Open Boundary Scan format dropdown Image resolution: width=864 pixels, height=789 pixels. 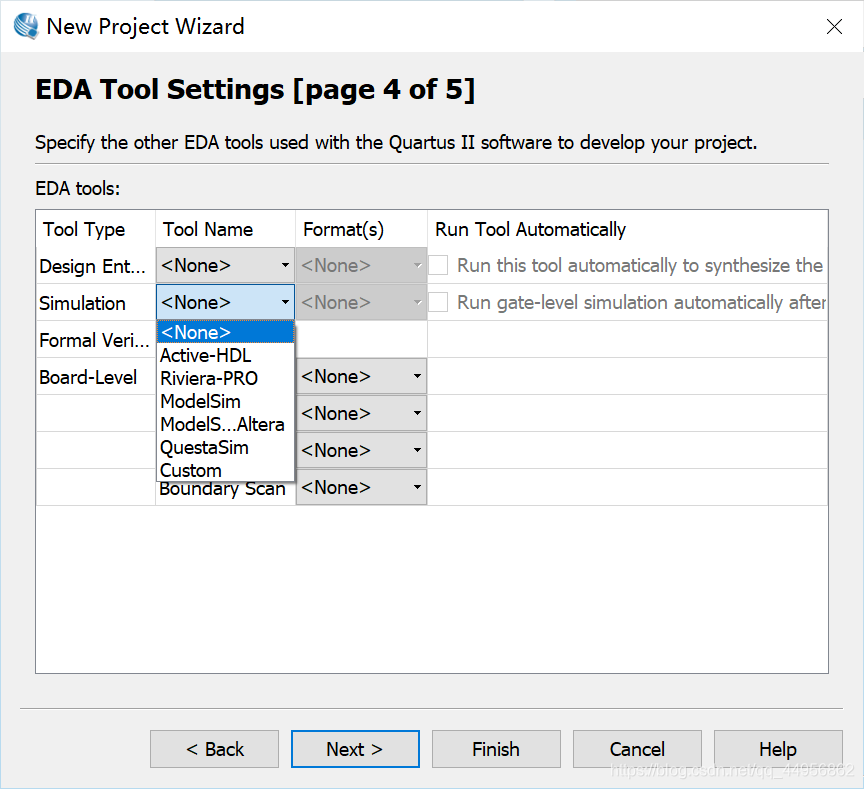pos(361,487)
